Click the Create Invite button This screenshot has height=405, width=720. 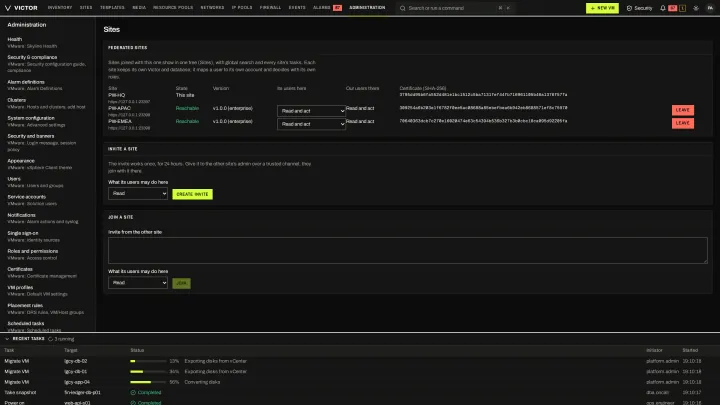pos(192,194)
